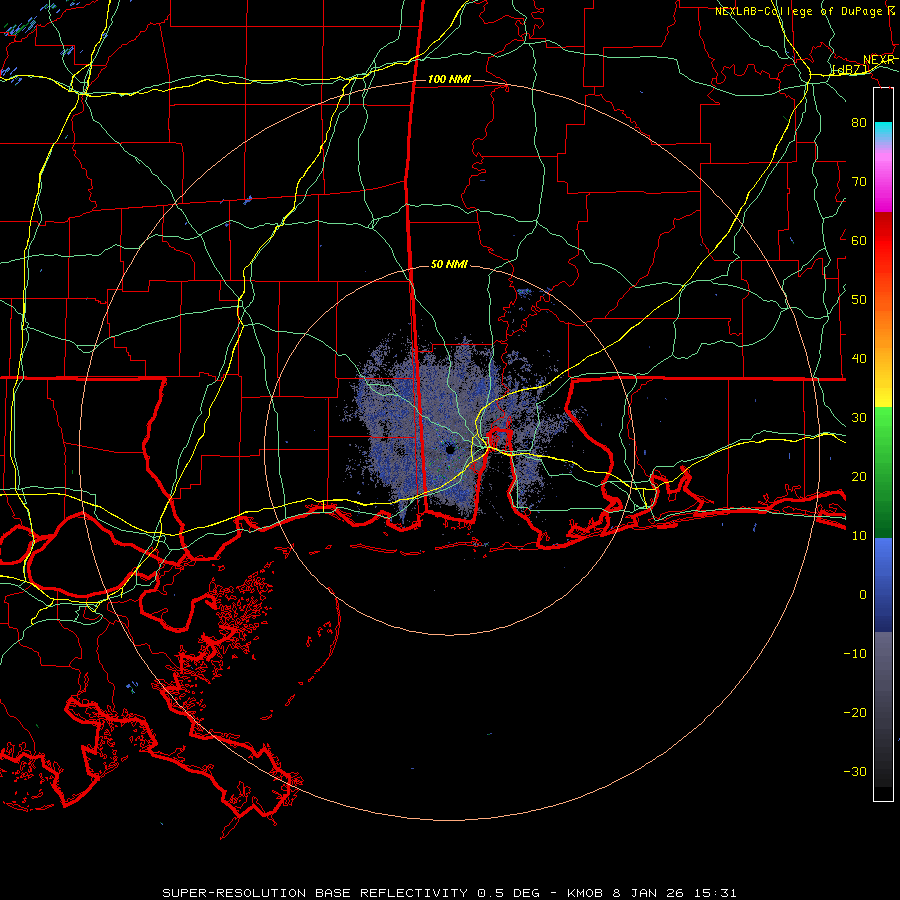Click the "8 JAN 26" date in caption
This screenshot has width=900, height=900.
pyautogui.click(x=647, y=893)
